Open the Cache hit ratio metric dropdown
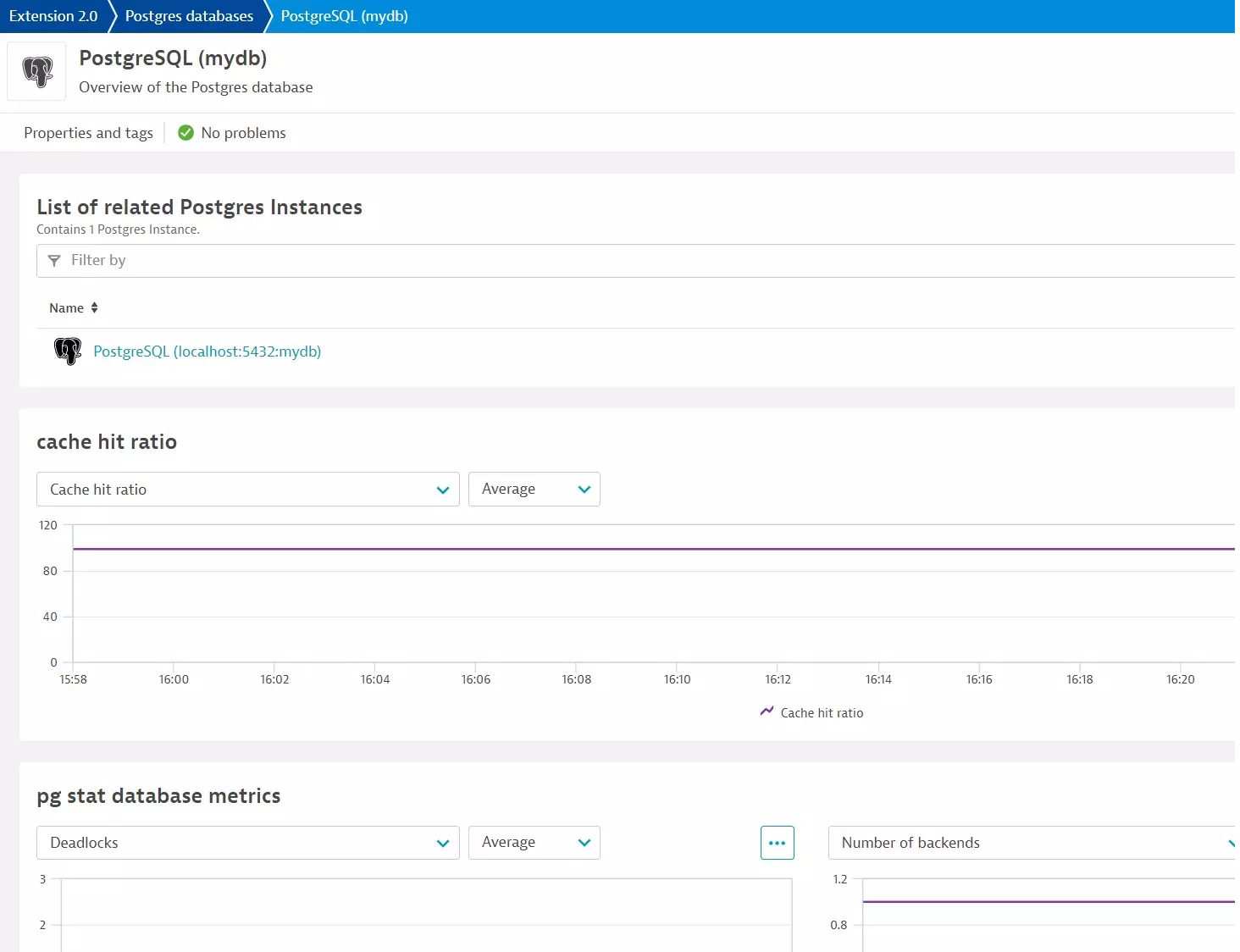 click(247, 490)
